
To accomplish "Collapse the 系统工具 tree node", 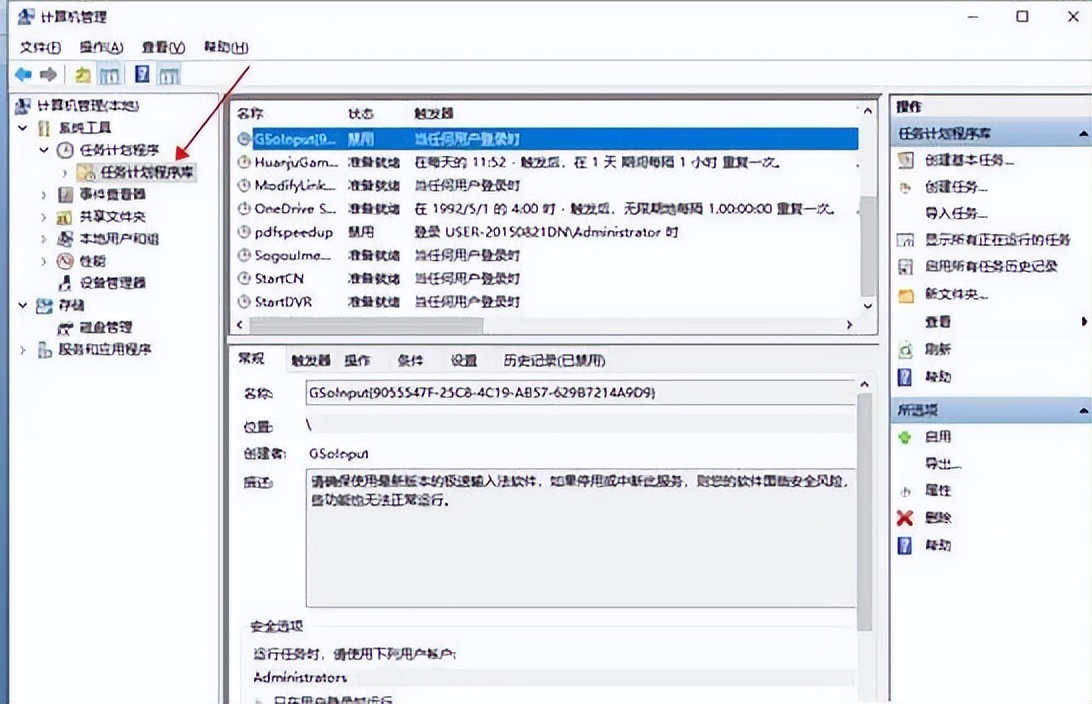I will (24, 127).
